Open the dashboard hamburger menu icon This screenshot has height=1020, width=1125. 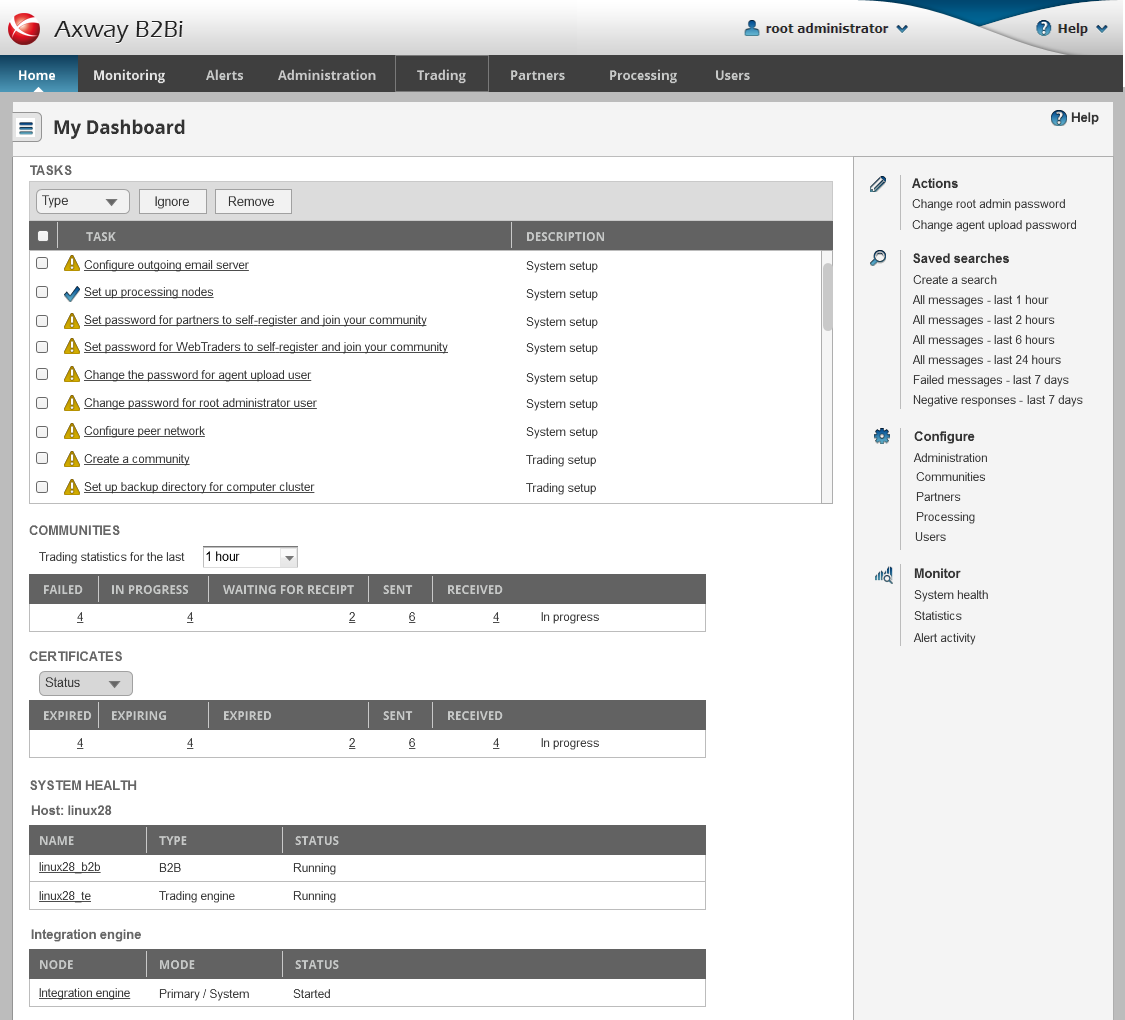[27, 128]
